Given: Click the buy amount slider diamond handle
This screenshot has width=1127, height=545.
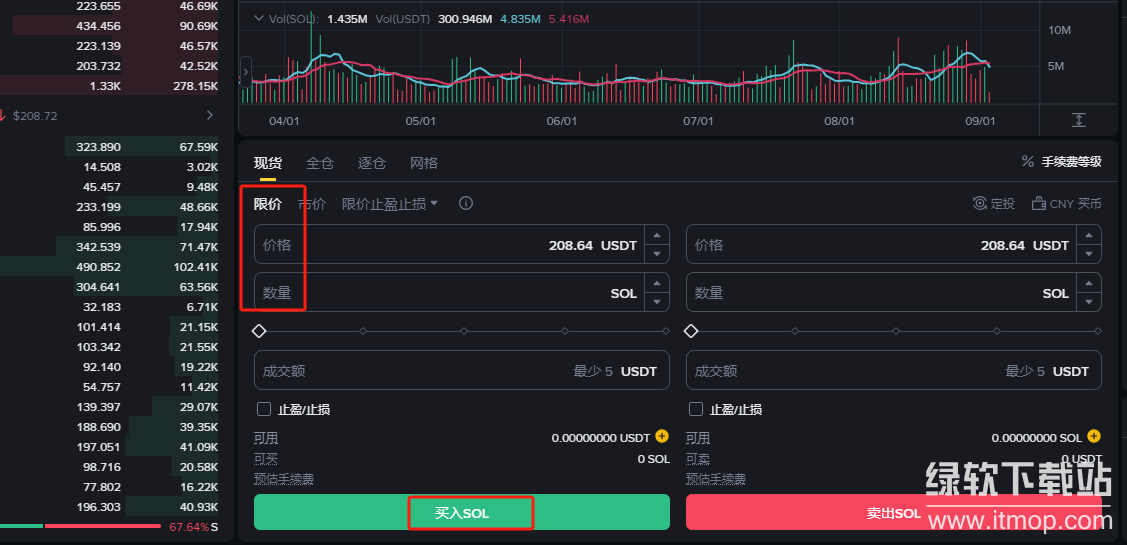Looking at the screenshot, I should pos(259,331).
